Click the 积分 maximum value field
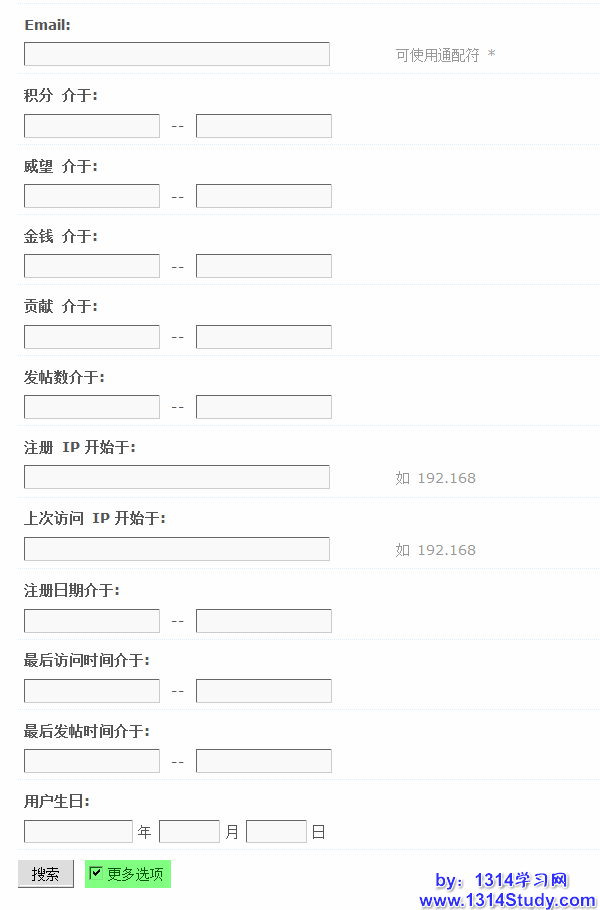600x910 pixels. pos(264,126)
